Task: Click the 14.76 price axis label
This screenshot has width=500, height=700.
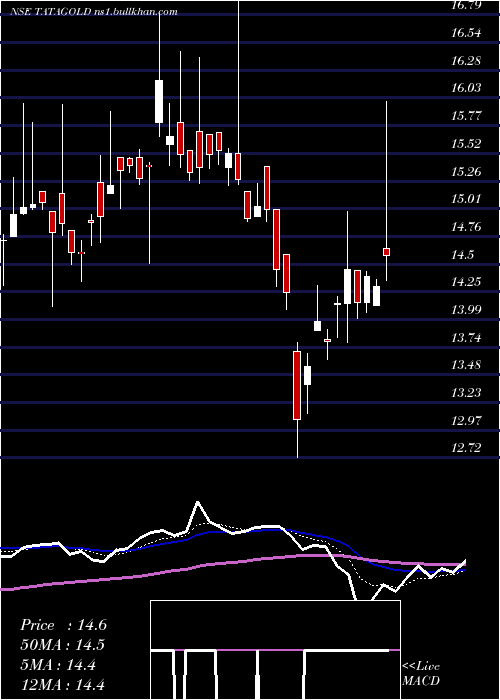Action: pos(466,227)
